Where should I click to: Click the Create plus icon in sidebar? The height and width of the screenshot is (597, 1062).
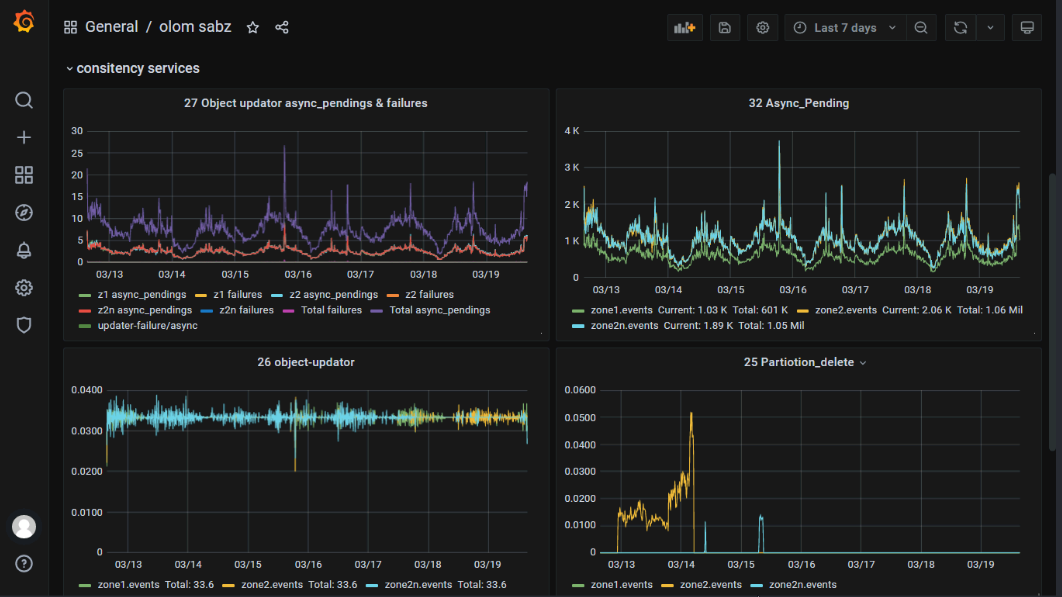(24, 138)
